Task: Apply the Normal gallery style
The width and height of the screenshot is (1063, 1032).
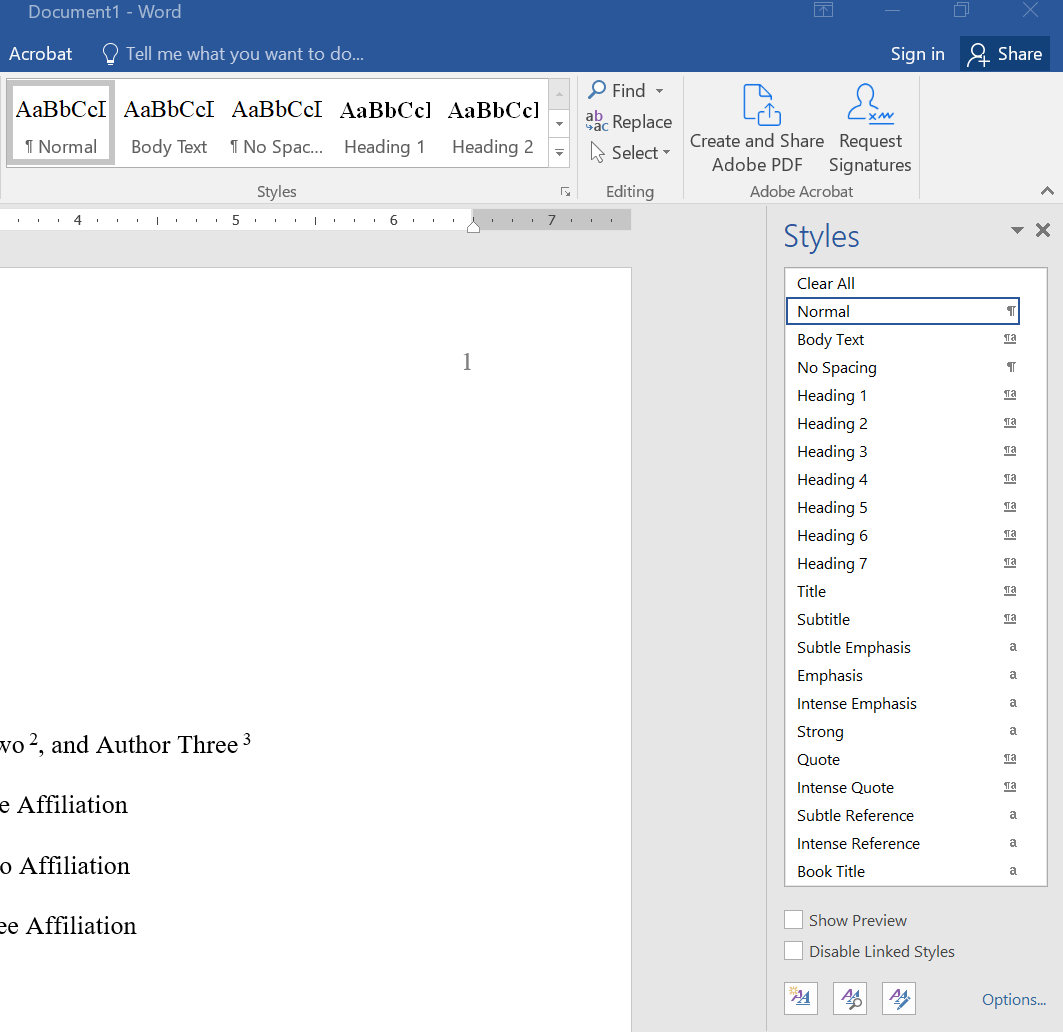Action: coord(61,123)
